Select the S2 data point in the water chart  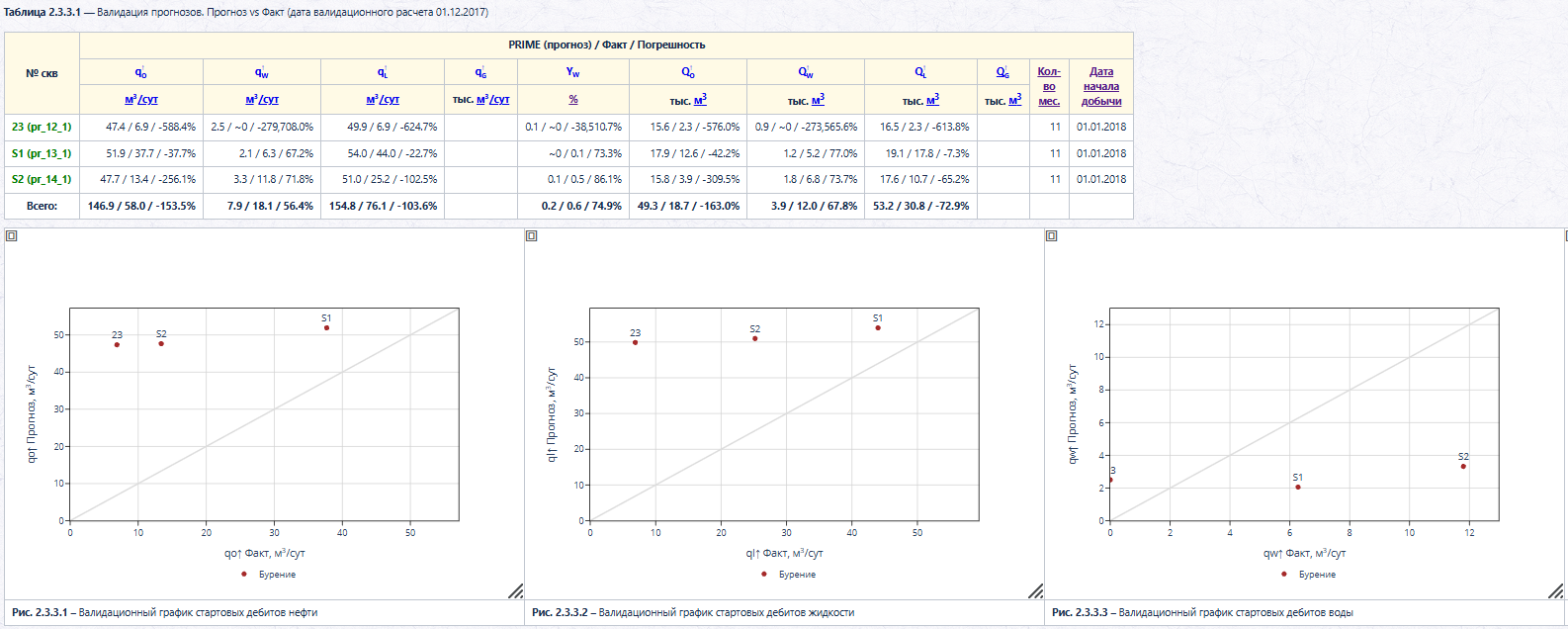pos(1463,466)
